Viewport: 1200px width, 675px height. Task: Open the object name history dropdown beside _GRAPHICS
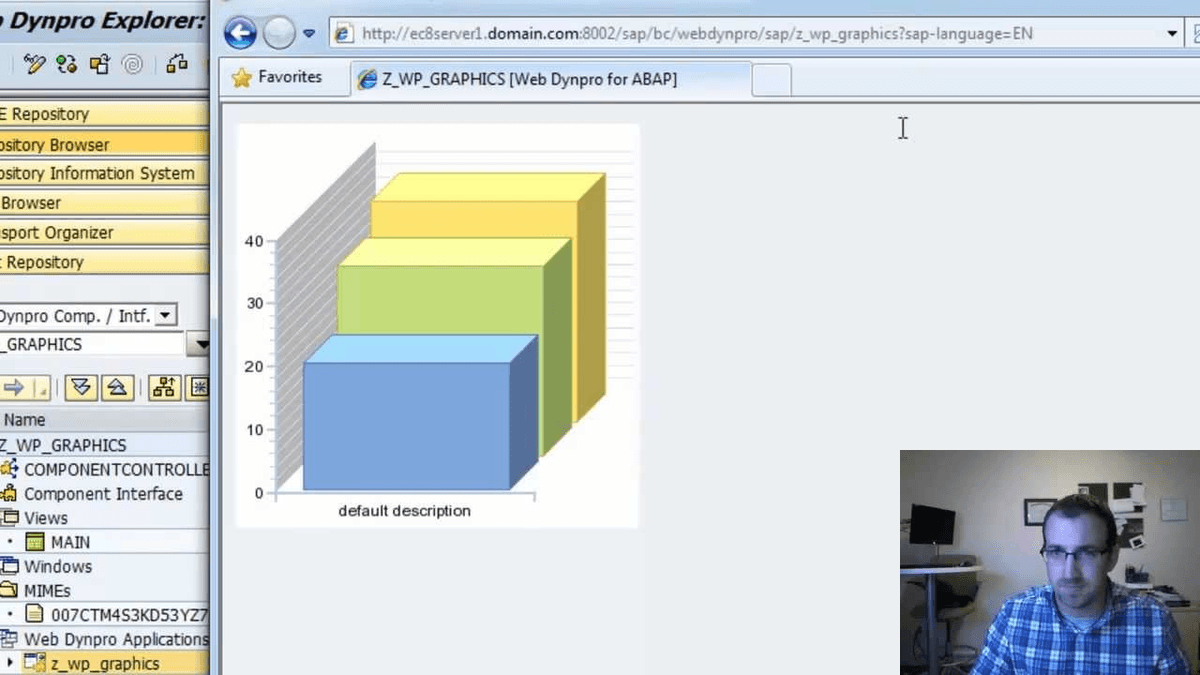click(x=199, y=344)
